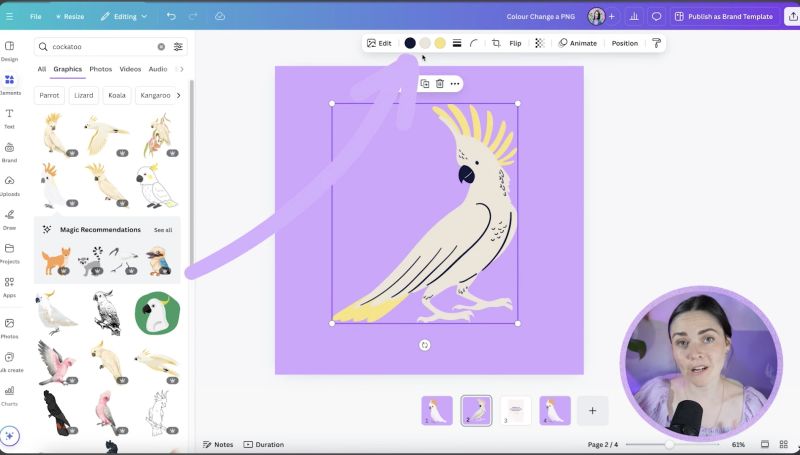
Task: Switch to the Audio tab
Action: pos(158,69)
